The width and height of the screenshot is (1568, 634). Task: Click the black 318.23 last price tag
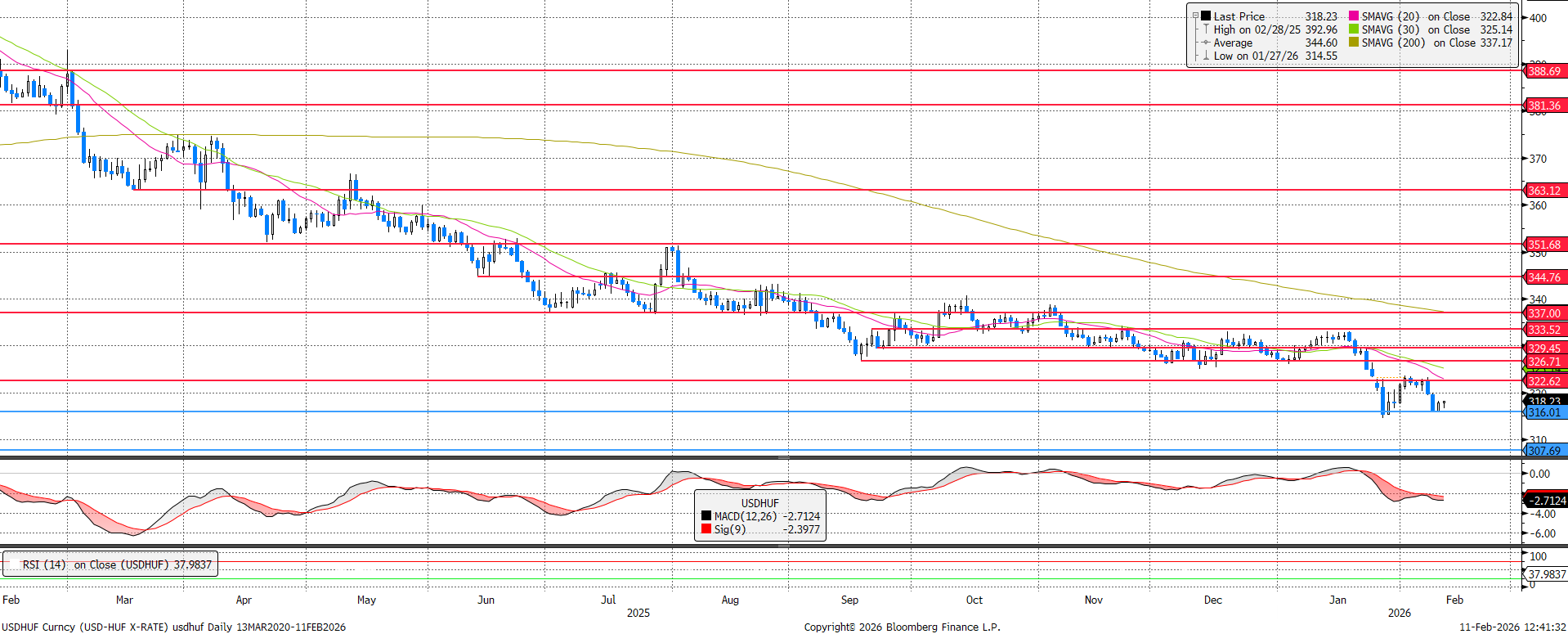pyautogui.click(x=1544, y=400)
